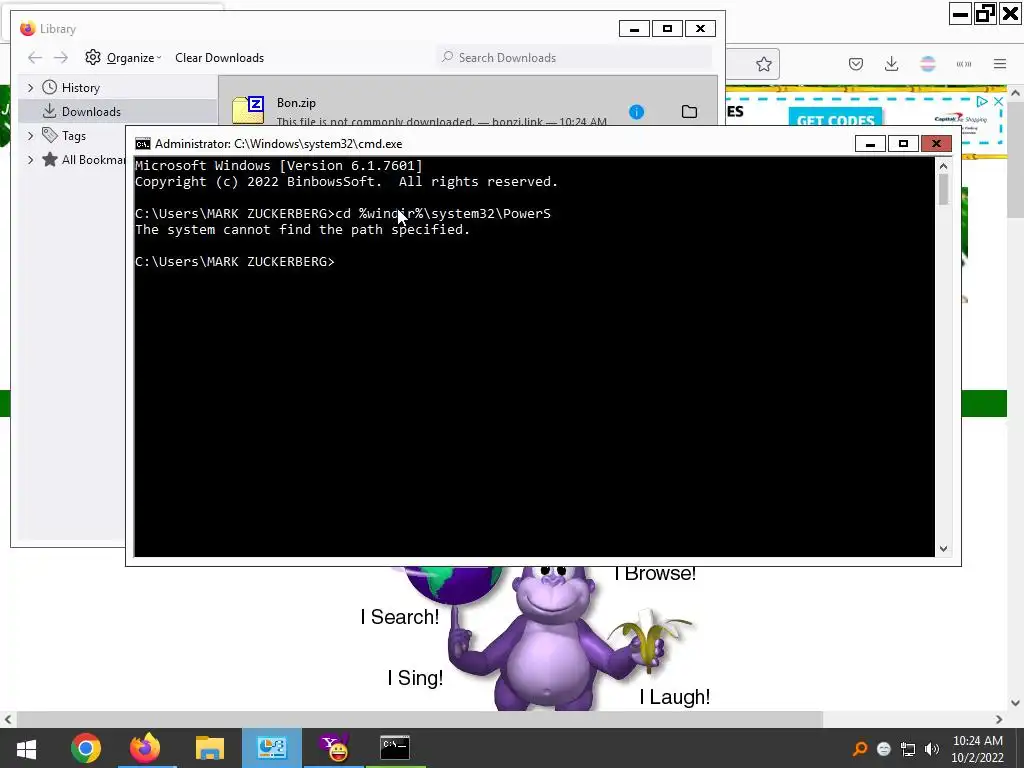Click the 'I Search!' text
This screenshot has height=768, width=1024.
pyautogui.click(x=400, y=617)
